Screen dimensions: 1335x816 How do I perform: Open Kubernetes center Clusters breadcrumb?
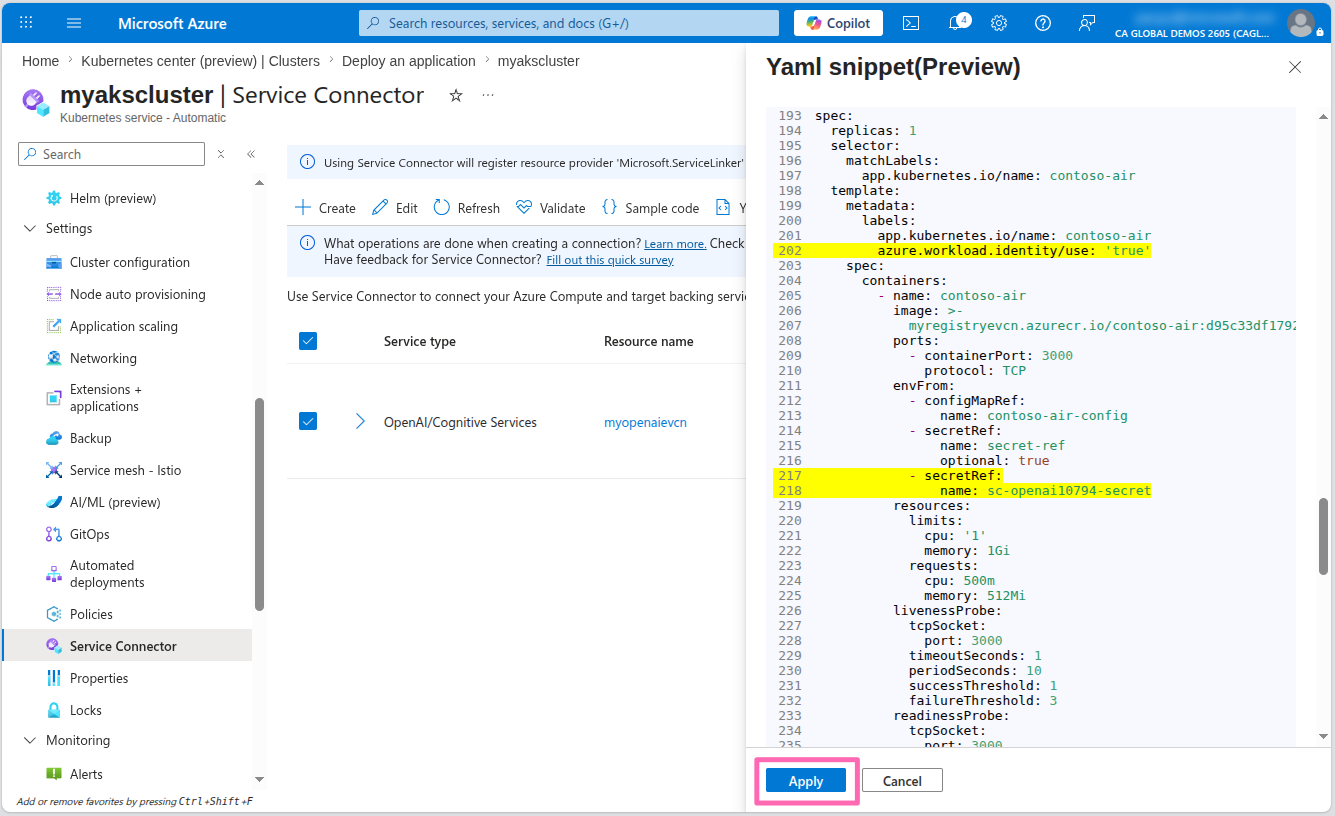click(200, 61)
